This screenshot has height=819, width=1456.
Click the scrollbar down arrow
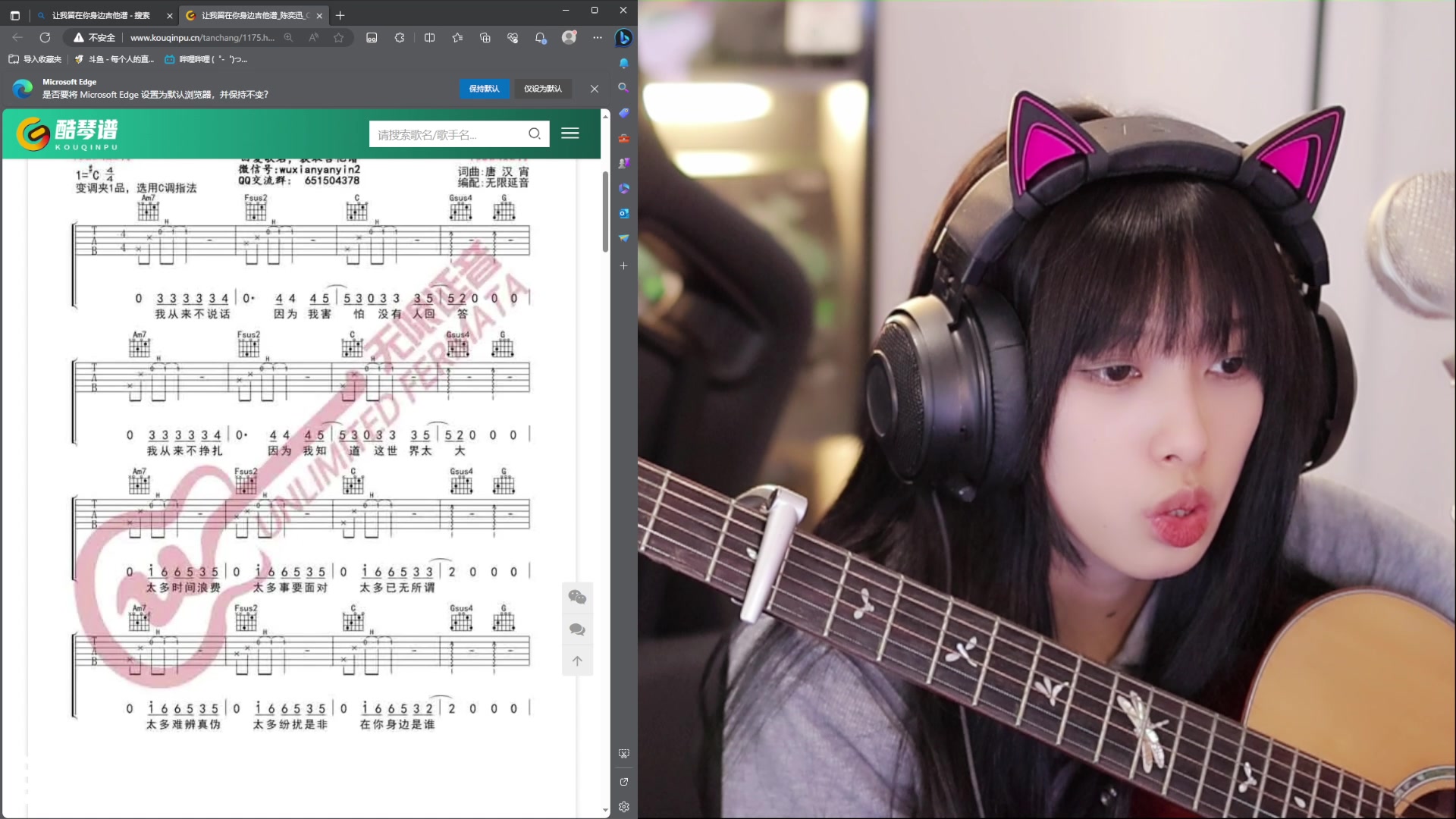[605, 810]
